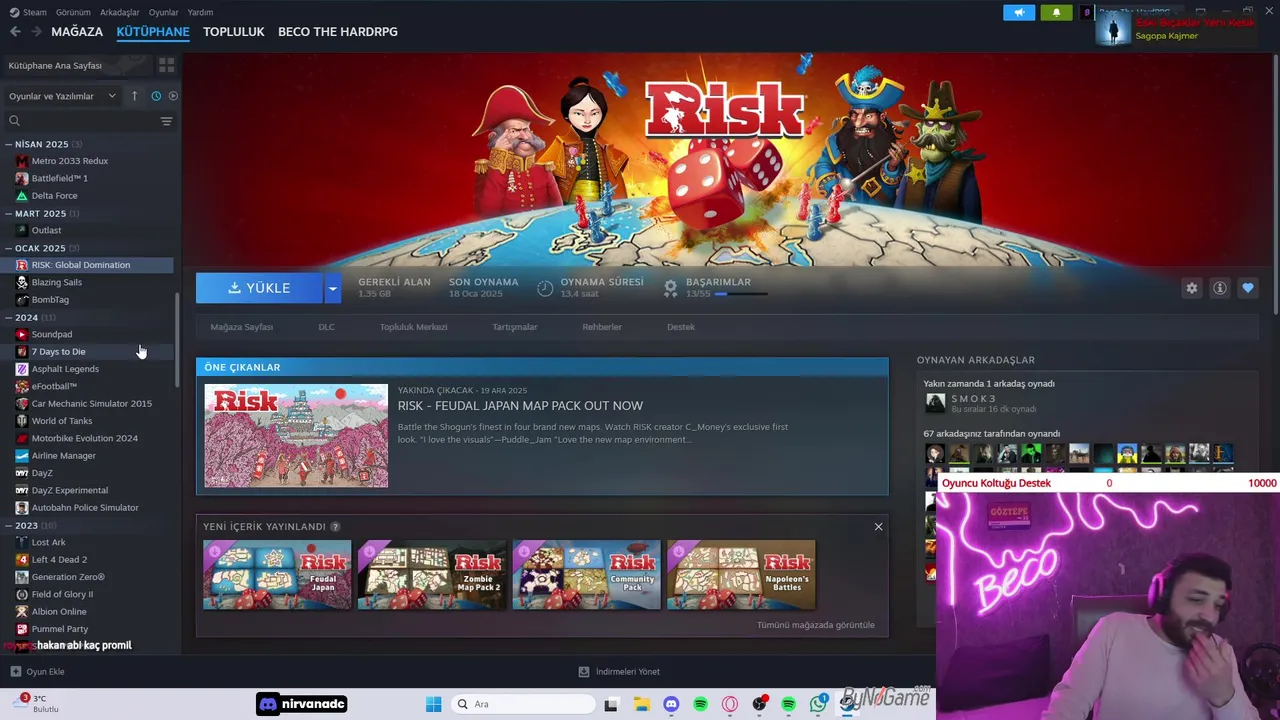
Task: Open the game settings gear icon
Action: coord(1191,288)
